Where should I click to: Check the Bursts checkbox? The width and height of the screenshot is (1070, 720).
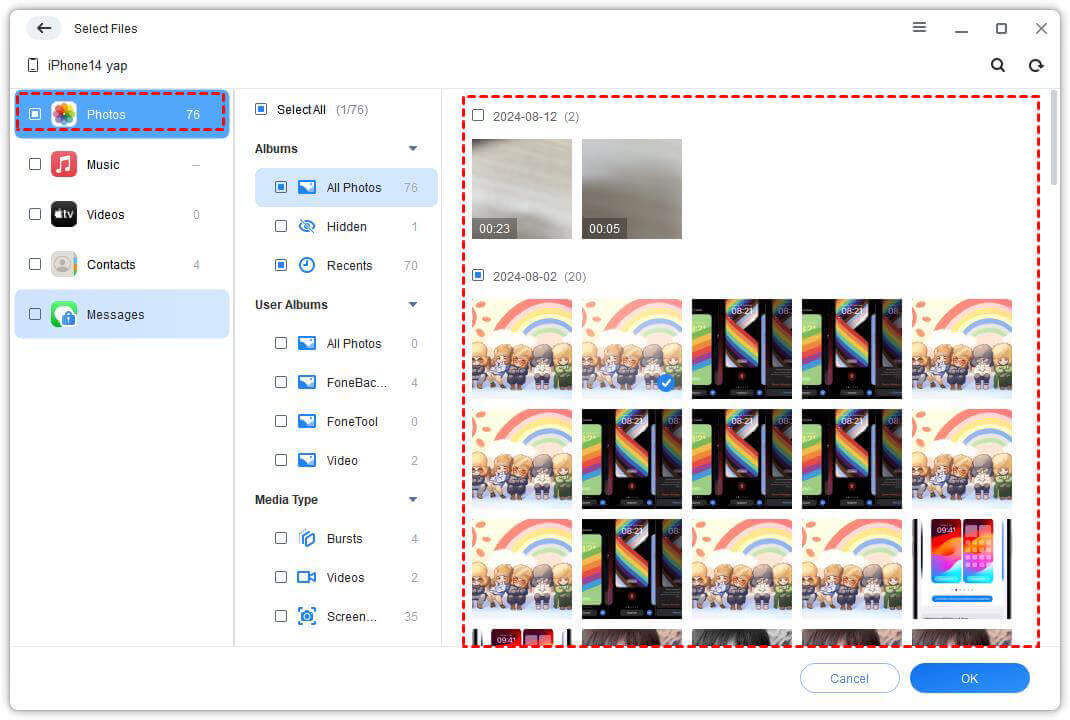point(280,538)
